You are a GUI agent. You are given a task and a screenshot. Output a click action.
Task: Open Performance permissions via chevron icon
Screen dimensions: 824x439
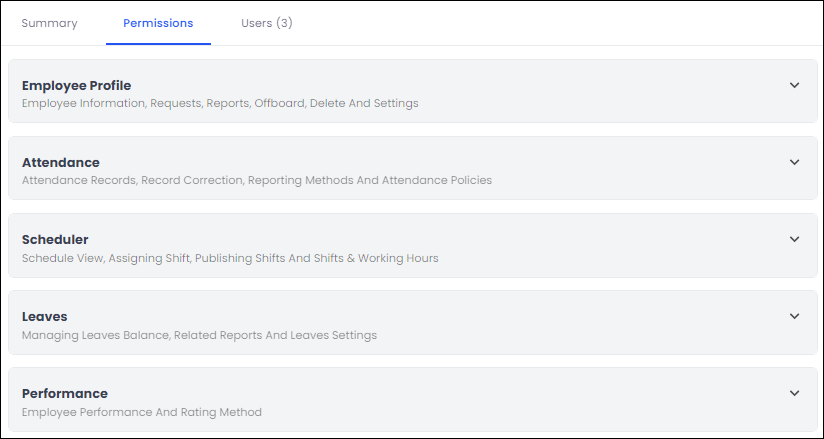click(794, 393)
